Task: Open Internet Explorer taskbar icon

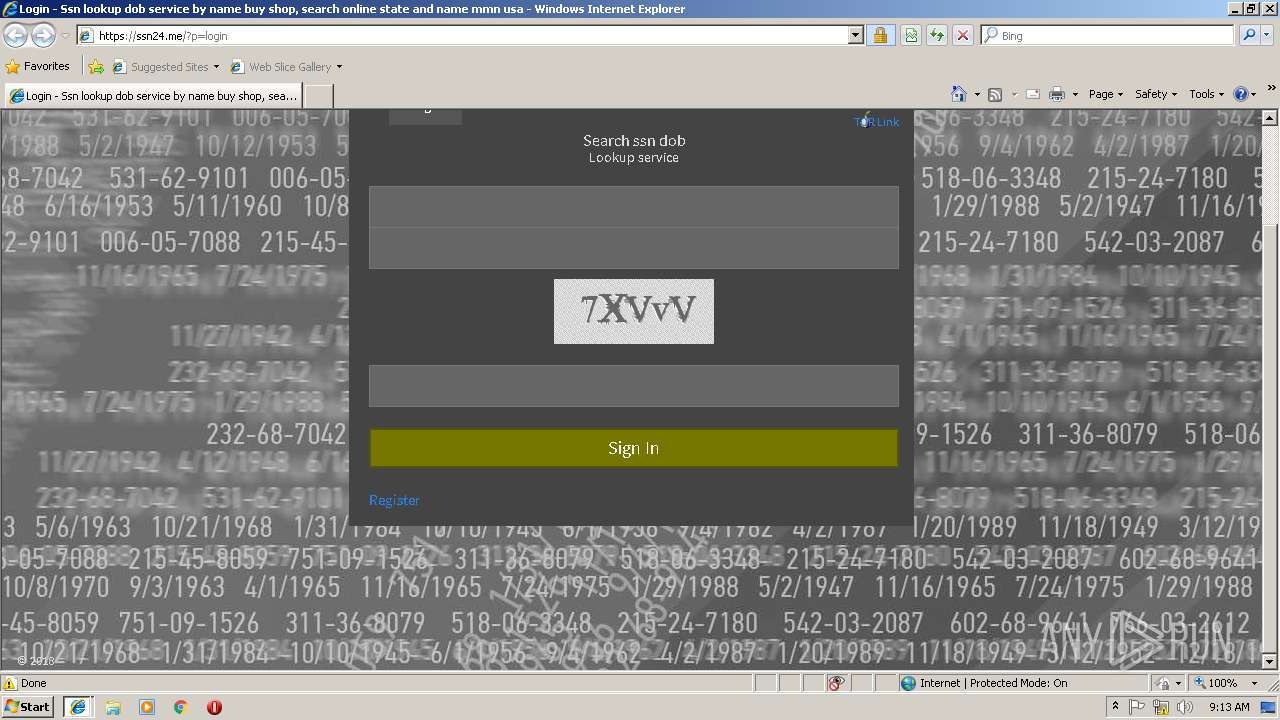Action: tap(78, 707)
